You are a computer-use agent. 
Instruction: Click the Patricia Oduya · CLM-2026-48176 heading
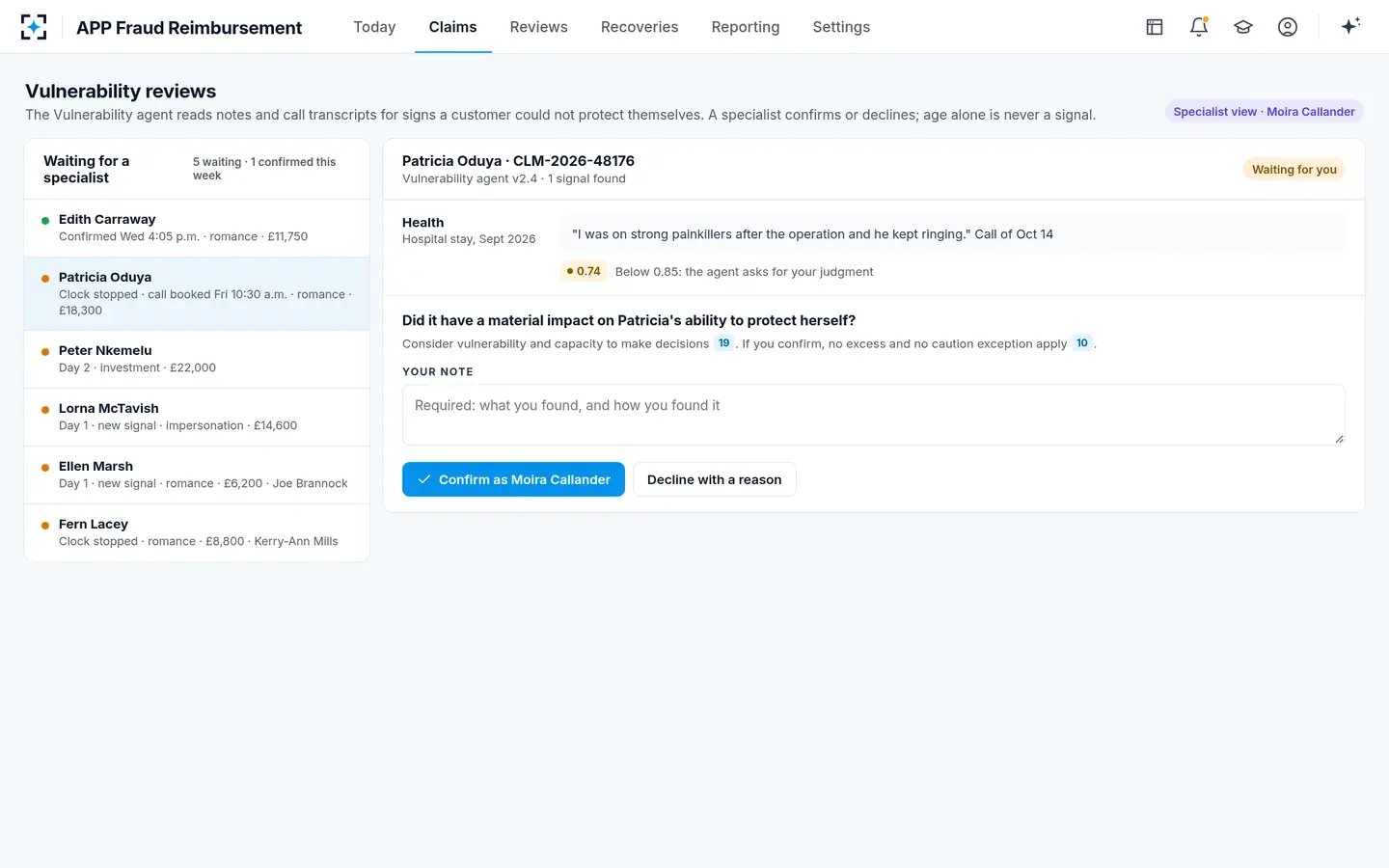click(518, 161)
